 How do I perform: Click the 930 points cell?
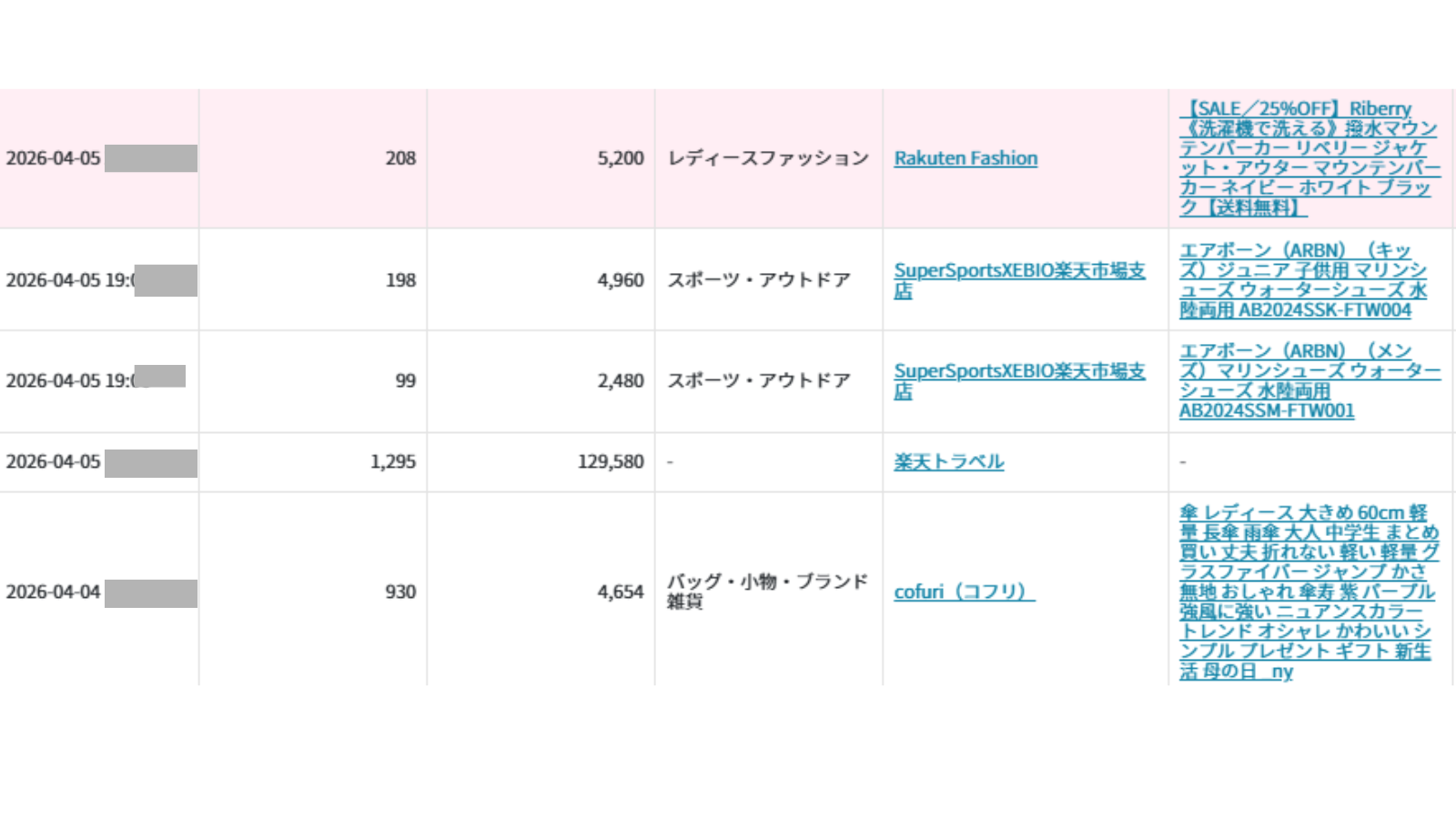400,591
